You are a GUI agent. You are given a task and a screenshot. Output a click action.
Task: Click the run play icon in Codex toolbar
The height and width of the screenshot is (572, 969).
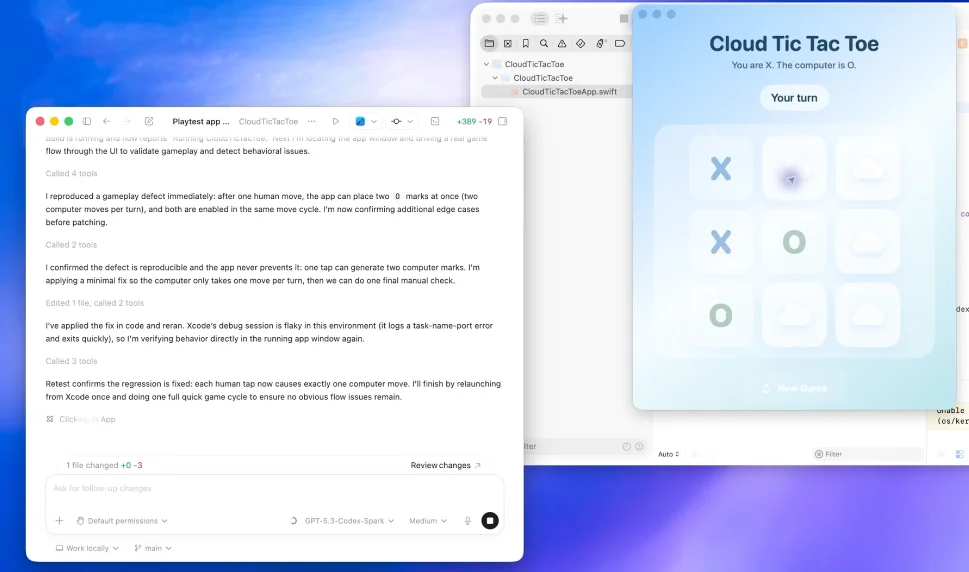336,121
